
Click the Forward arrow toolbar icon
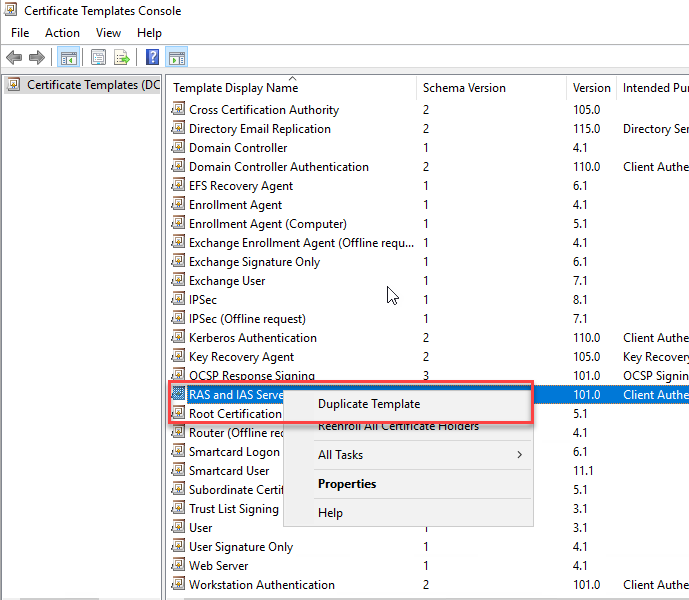pos(37,57)
